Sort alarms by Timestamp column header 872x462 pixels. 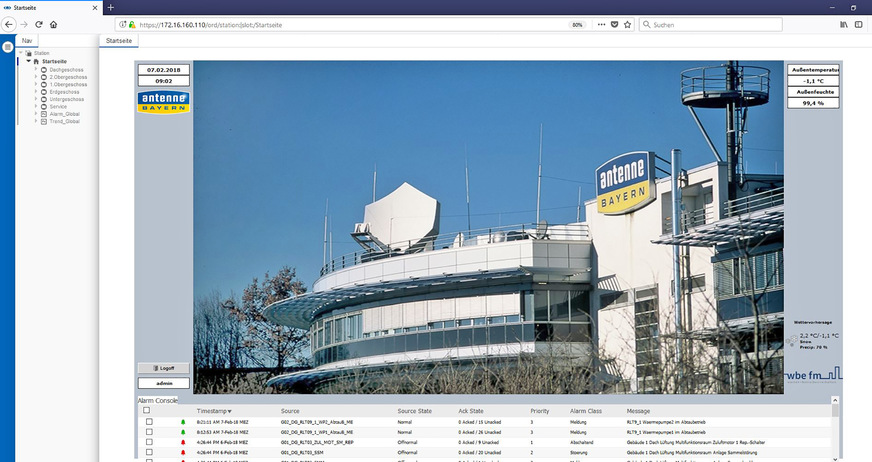[x=214, y=411]
